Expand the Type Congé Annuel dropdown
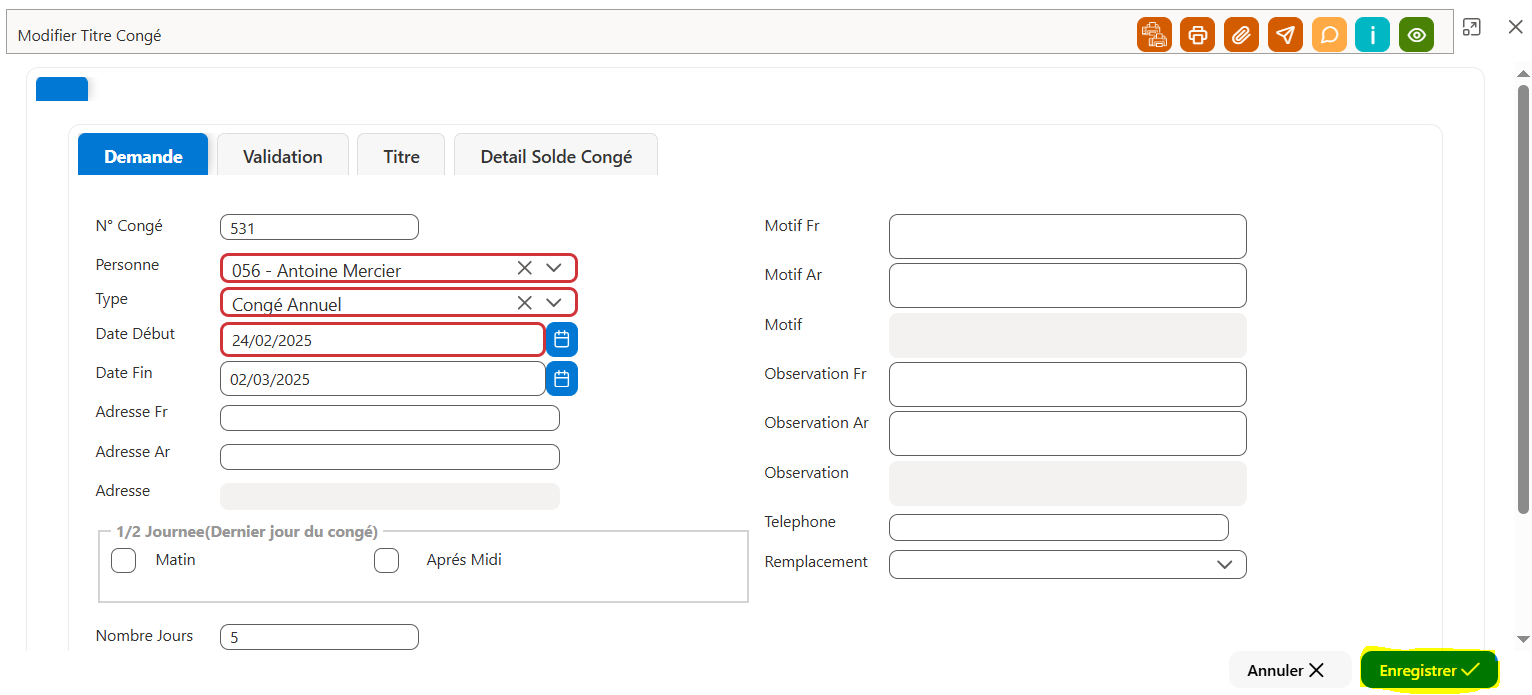The width and height of the screenshot is (1532, 695). 554,302
